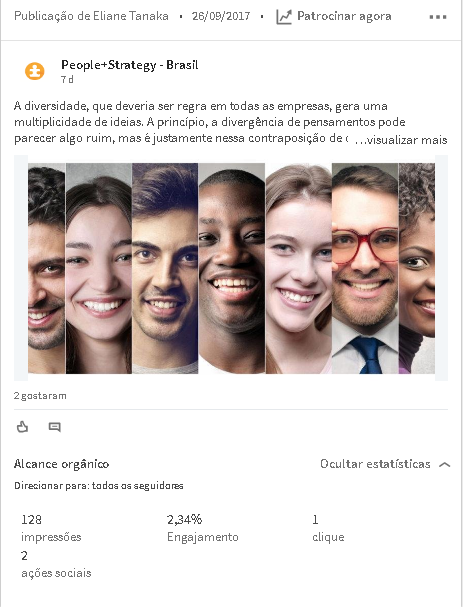Click the like thumbs-up icon

22,427
